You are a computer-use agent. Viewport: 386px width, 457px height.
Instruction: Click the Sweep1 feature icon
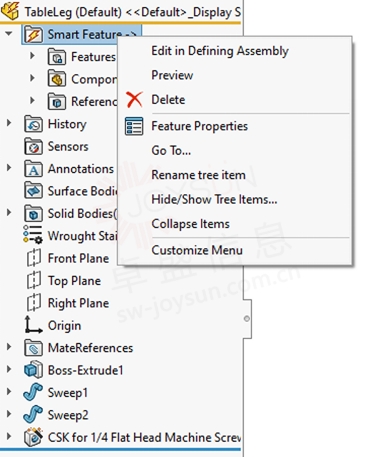pos(33,392)
